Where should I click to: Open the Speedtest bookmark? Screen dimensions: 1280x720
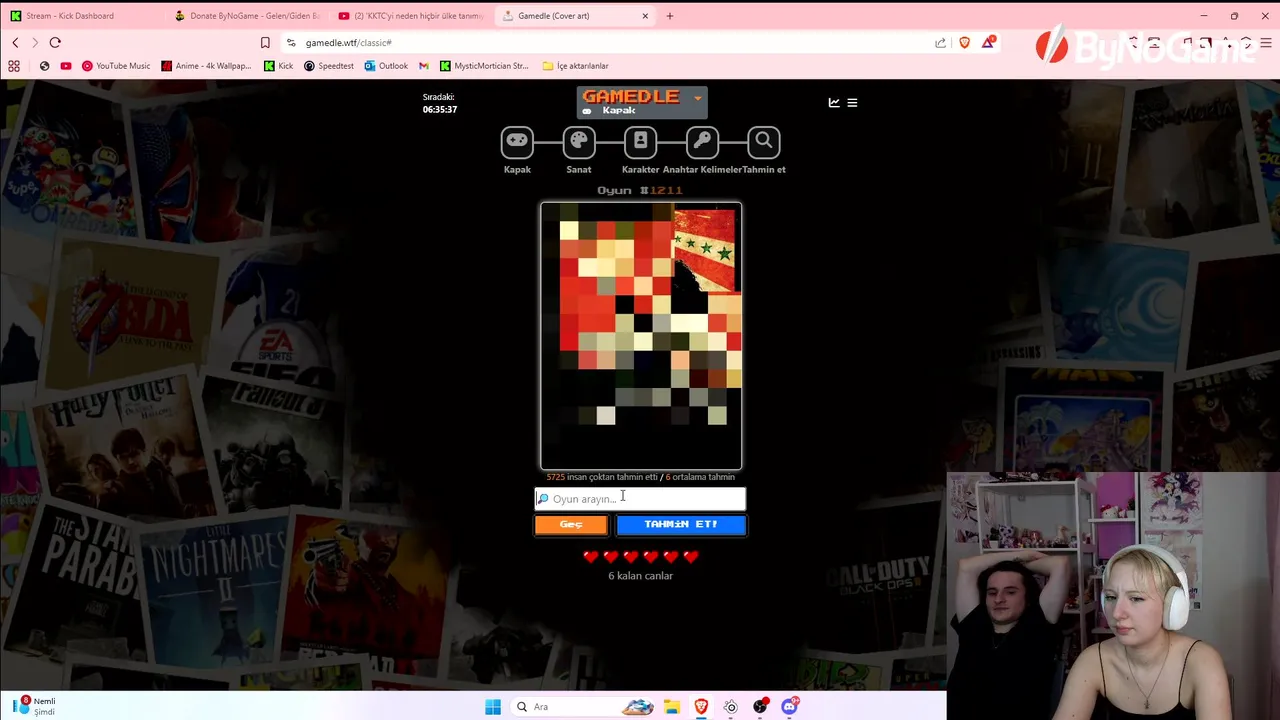coord(329,66)
